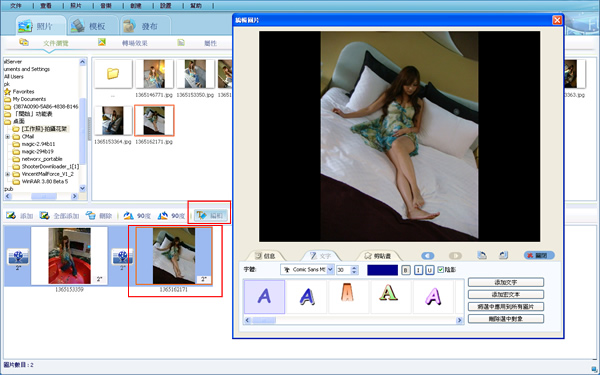
Task: Click the 2" duration on photo 1365162171
Action: click(x=204, y=279)
